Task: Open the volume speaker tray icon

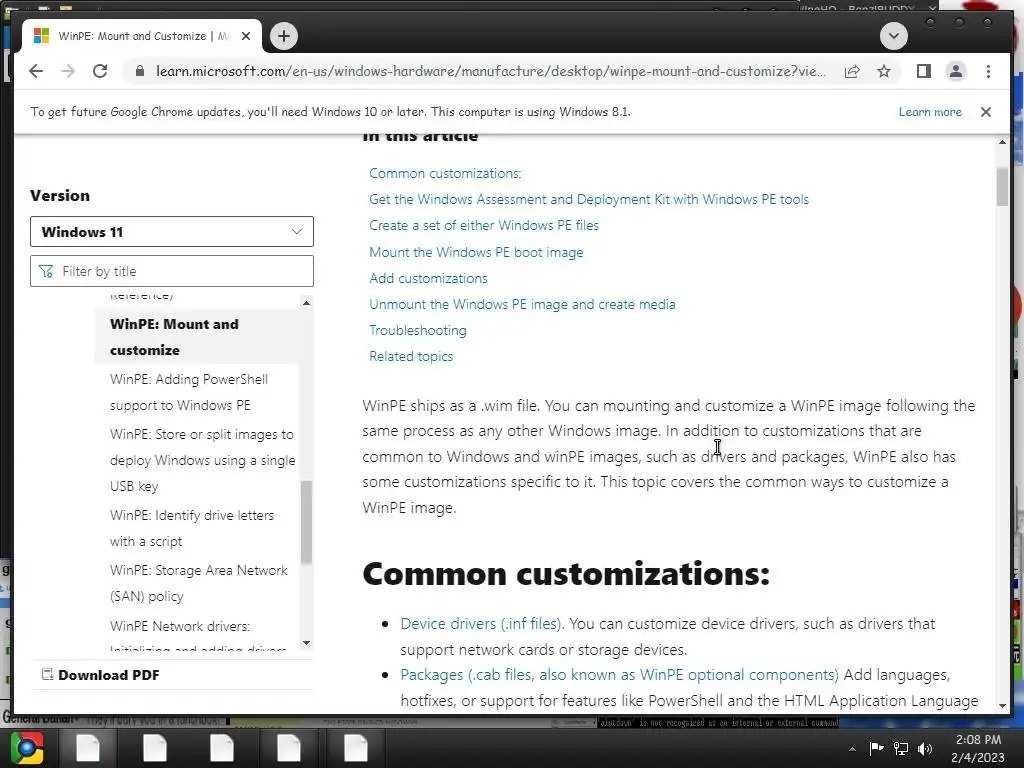Action: point(925,748)
